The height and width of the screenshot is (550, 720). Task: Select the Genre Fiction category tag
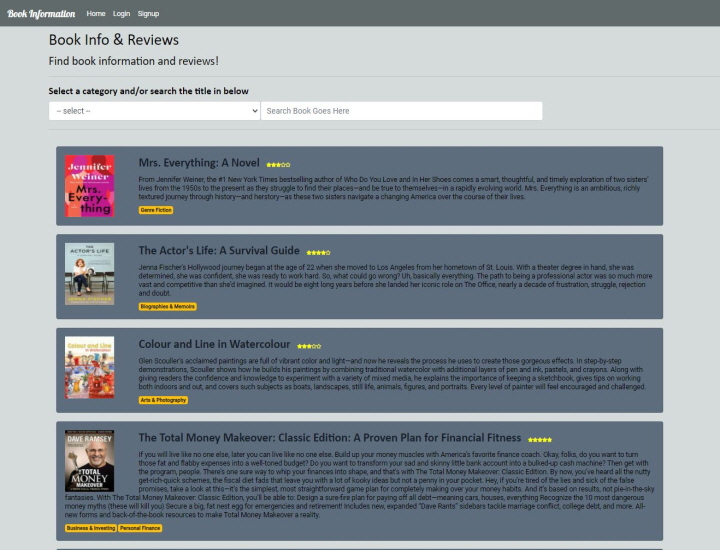tap(156, 210)
